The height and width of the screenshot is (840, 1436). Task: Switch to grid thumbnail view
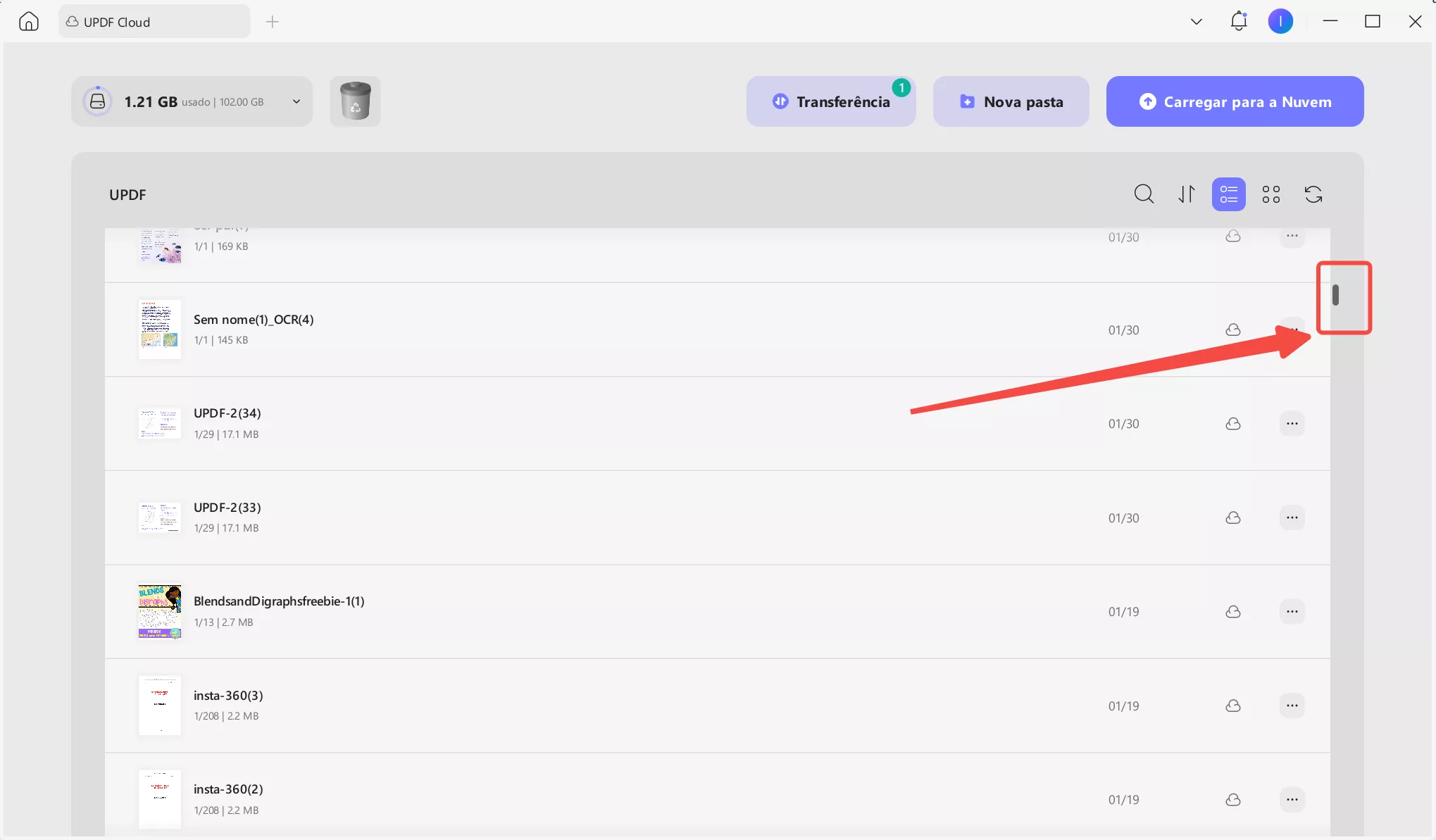1270,194
